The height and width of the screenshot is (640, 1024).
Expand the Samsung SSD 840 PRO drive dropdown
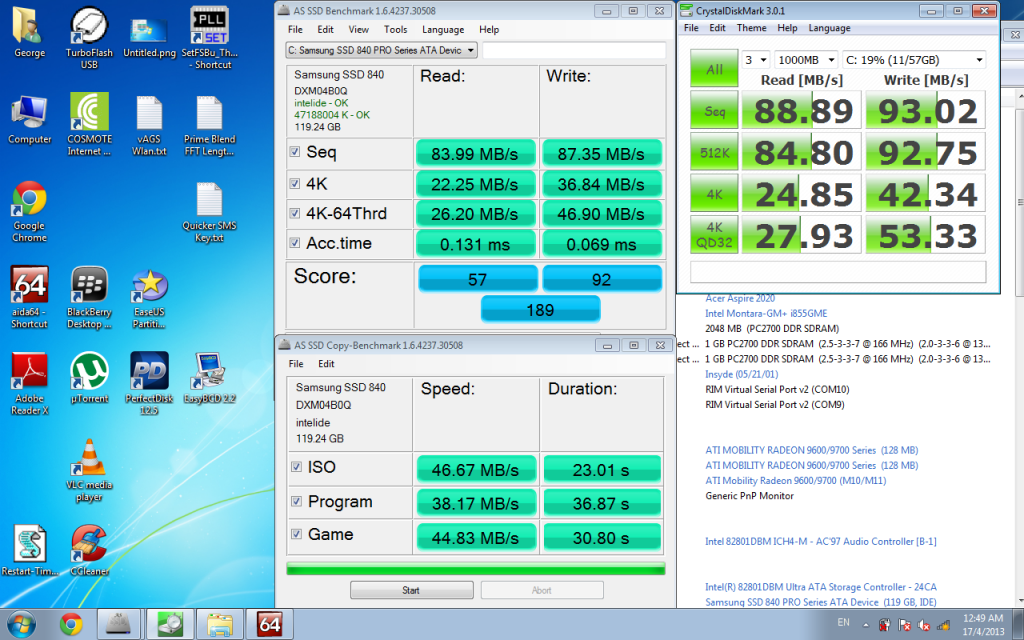(382, 50)
